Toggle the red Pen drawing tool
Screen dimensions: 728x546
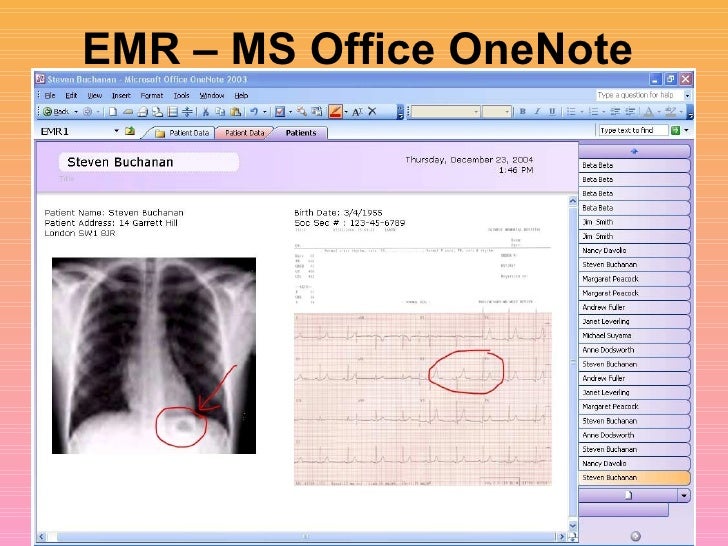335,111
